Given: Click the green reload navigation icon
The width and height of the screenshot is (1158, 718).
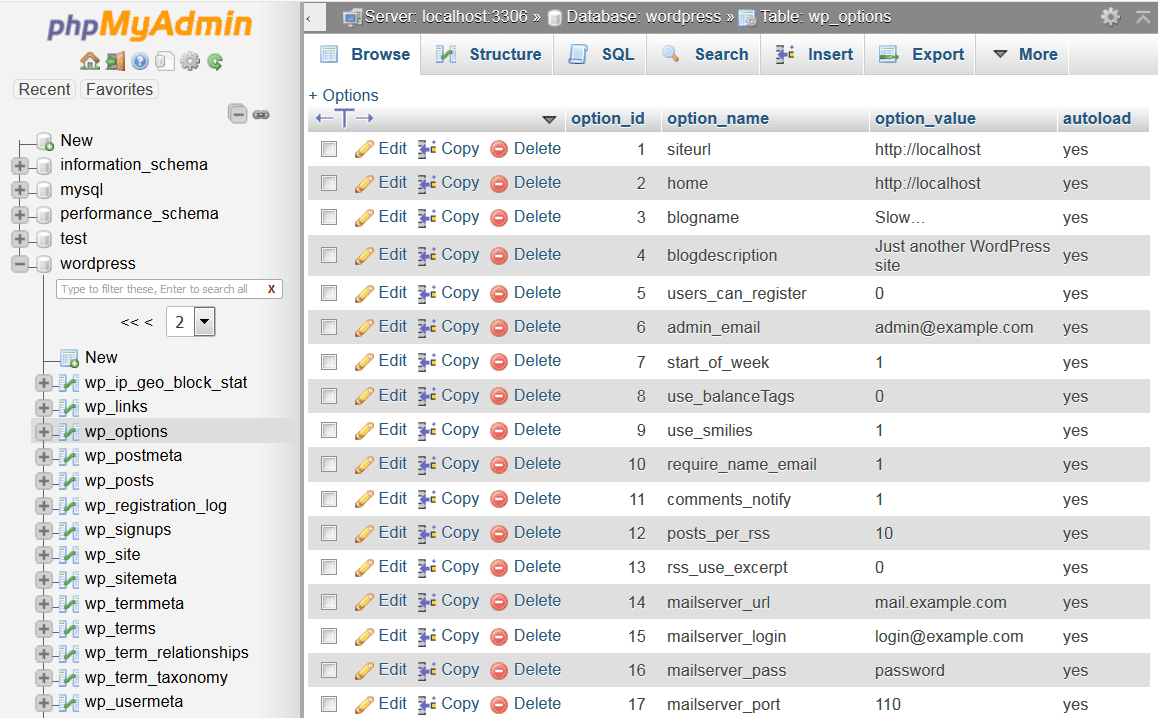Looking at the screenshot, I should 215,61.
